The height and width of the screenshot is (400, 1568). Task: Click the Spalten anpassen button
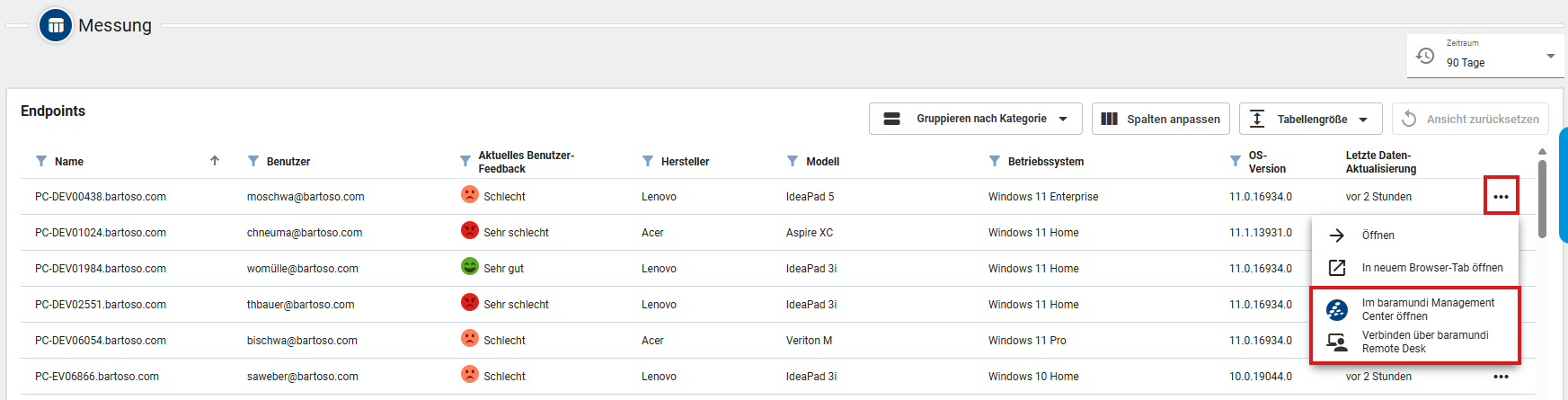(x=1160, y=119)
